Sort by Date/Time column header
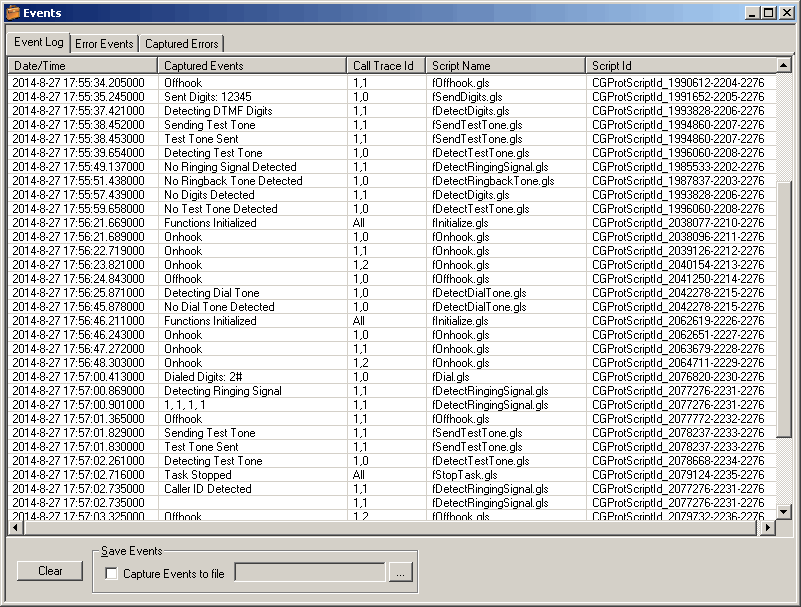Image resolution: width=801 pixels, height=607 pixels. [x=82, y=66]
